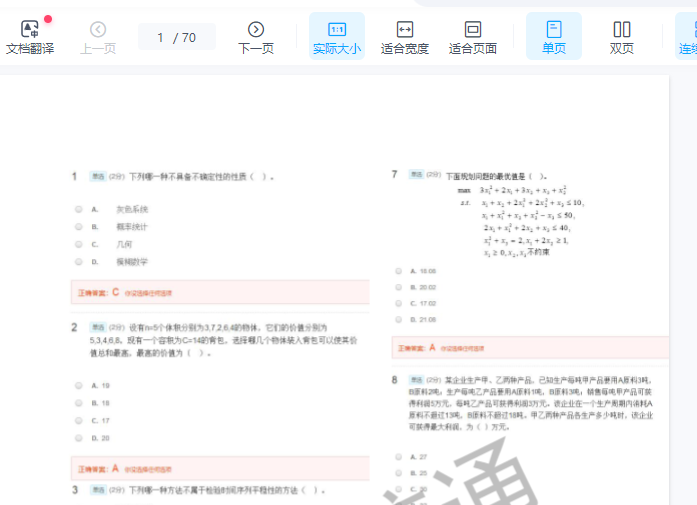Click question 7 text 下面规划问题的最优值是
The width and height of the screenshot is (697, 505).
[x=496, y=176]
